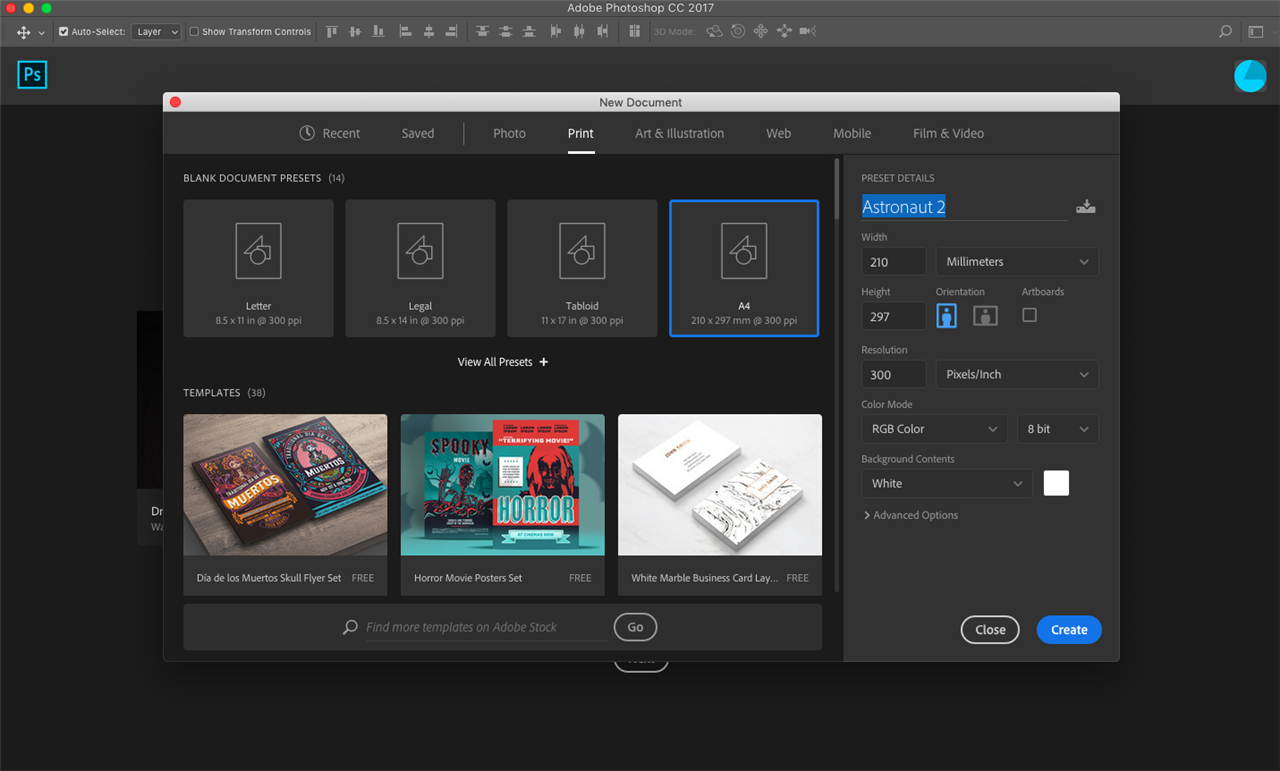
Task: Select the Legal preset
Action: [420, 268]
